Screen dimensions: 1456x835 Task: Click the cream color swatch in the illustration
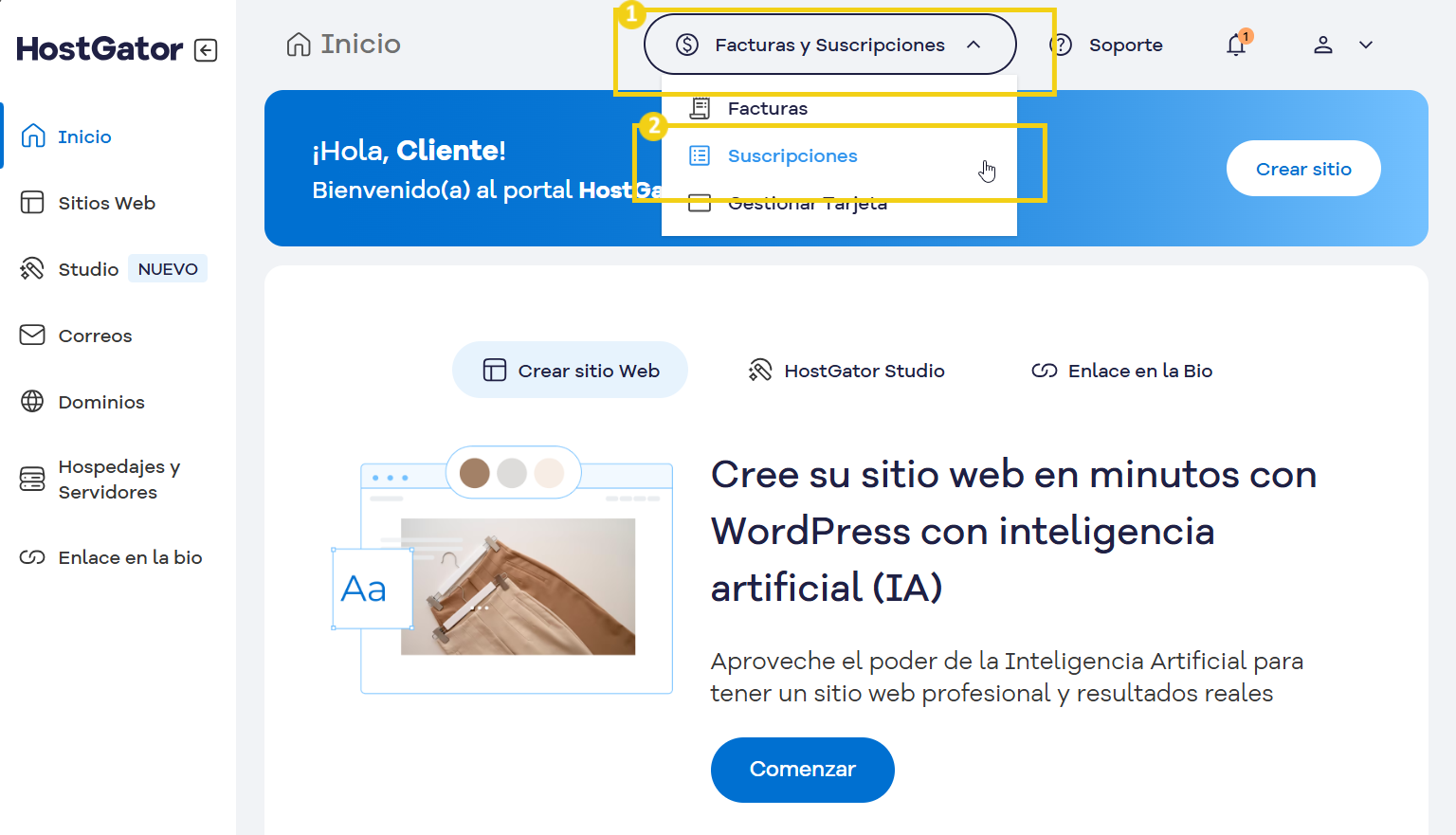point(549,472)
